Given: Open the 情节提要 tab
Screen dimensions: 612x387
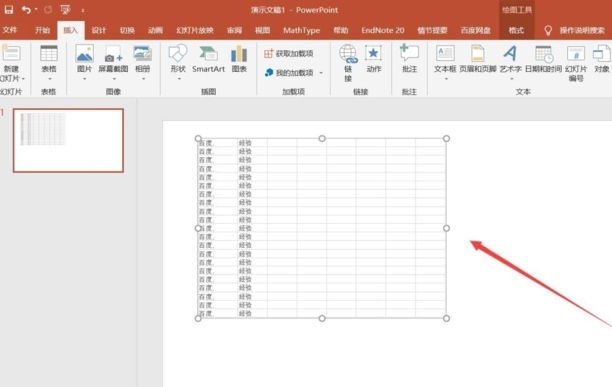Looking at the screenshot, I should (x=432, y=30).
